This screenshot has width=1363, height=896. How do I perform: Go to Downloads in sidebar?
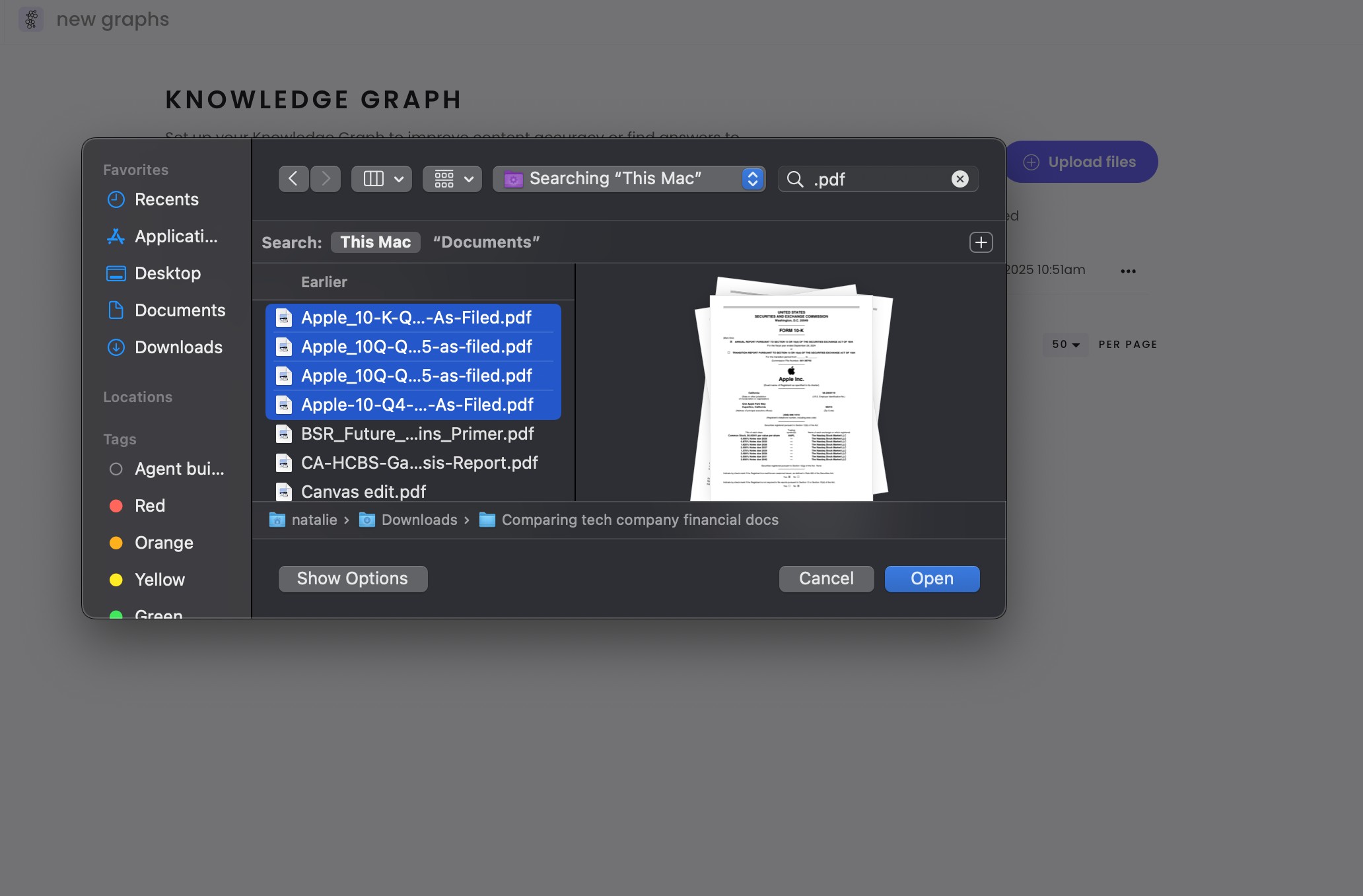coord(178,347)
